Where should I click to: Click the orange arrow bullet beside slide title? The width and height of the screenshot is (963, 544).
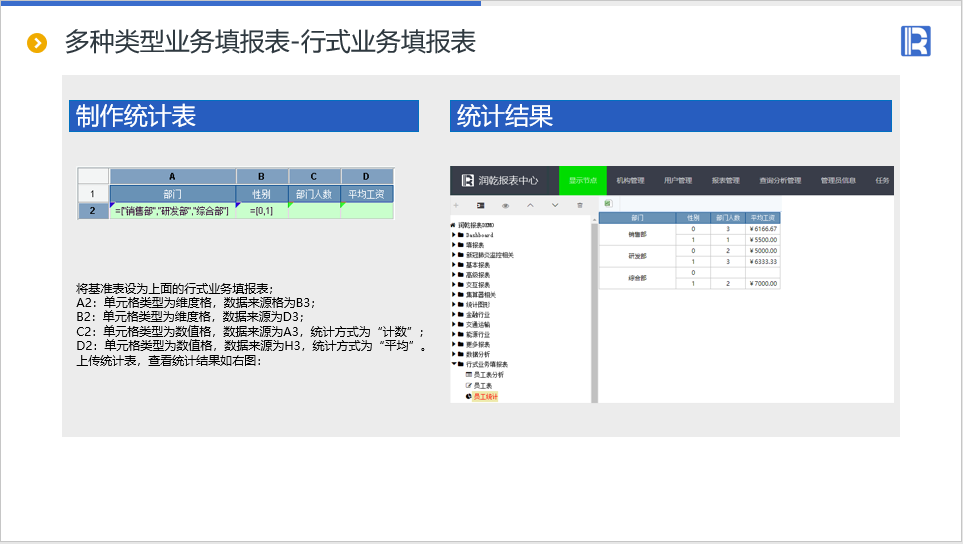pyautogui.click(x=37, y=43)
